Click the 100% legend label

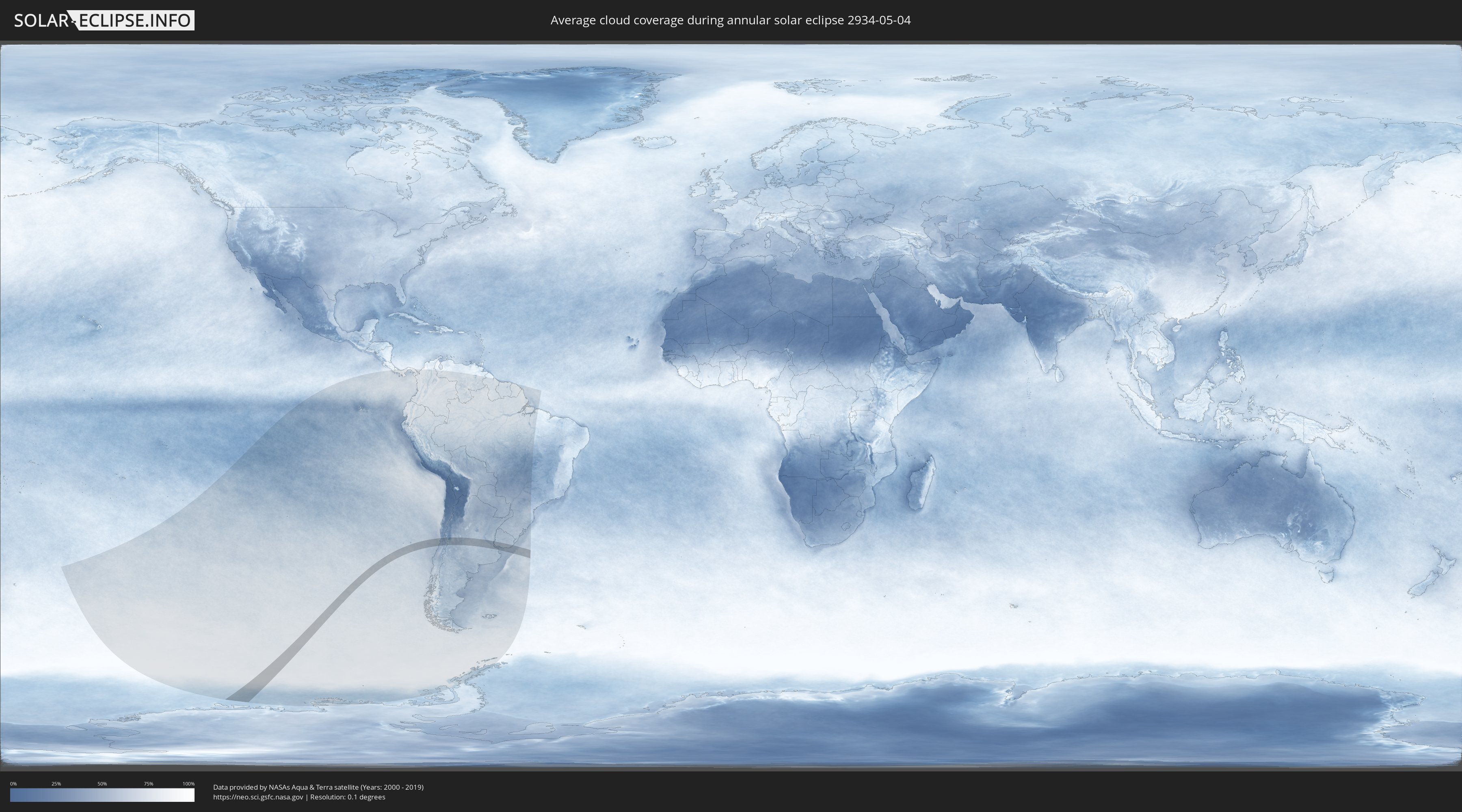point(188,784)
